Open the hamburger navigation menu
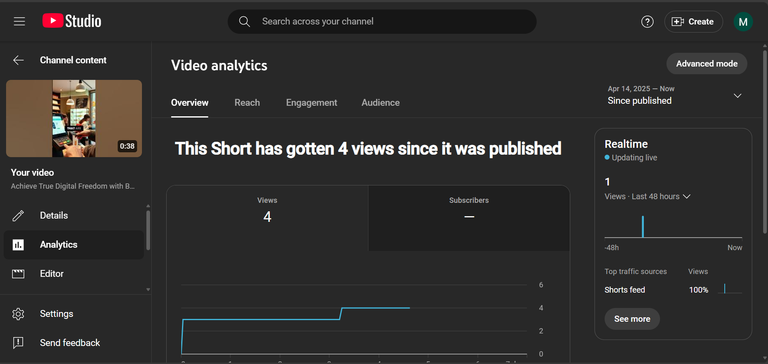 click(19, 22)
